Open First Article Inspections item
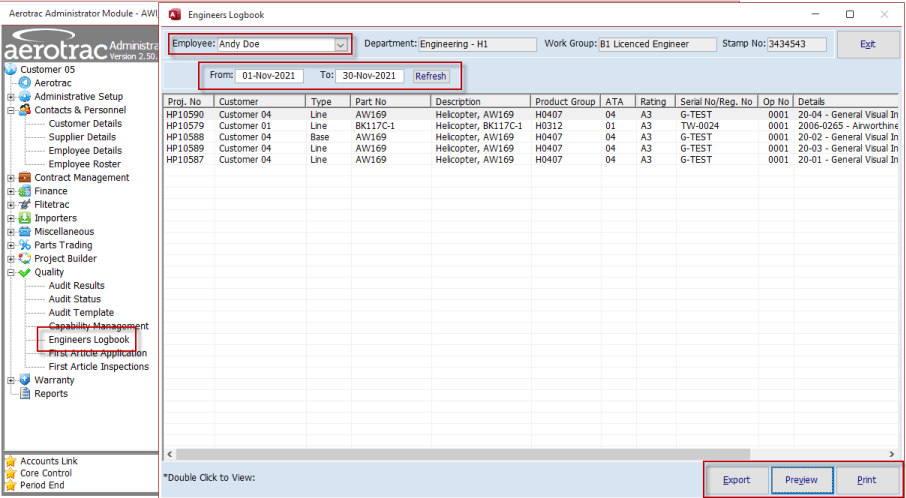 tap(98, 367)
